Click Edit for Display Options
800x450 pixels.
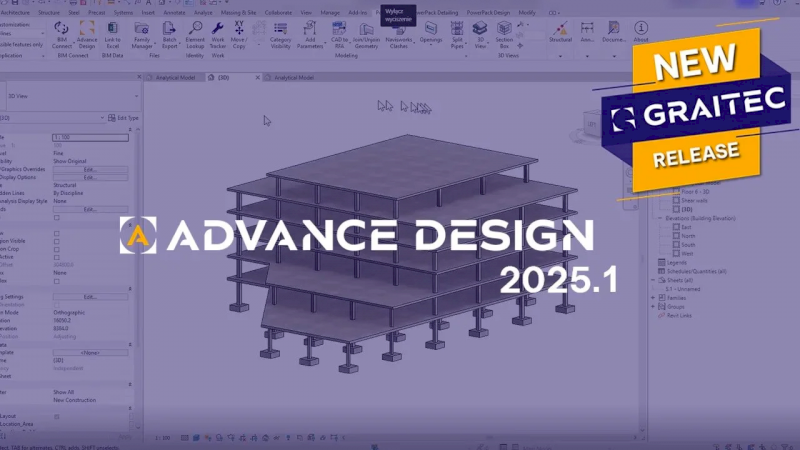[x=90, y=178]
